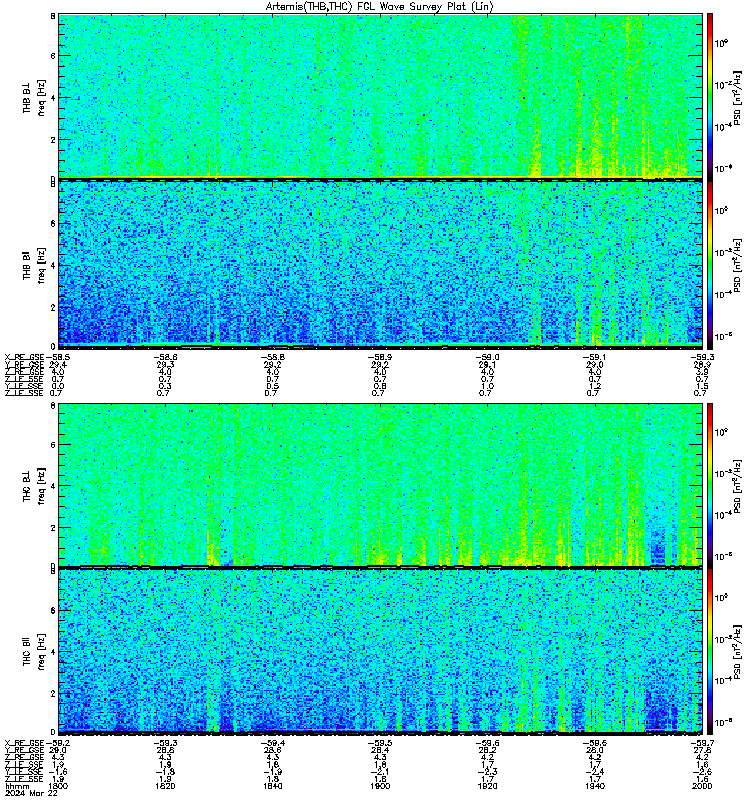
Task: Click the "2024 Mar 22" date label
Action: (31, 793)
